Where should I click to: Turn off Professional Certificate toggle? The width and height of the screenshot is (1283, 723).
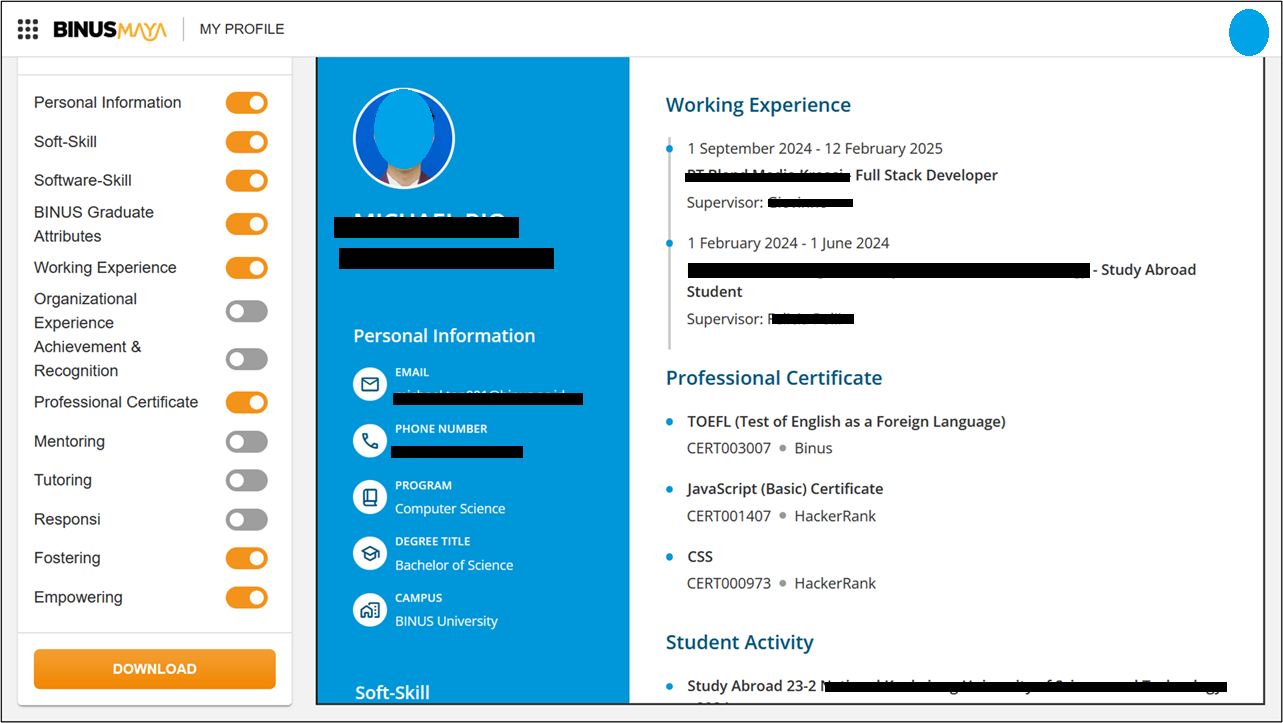[x=247, y=402]
